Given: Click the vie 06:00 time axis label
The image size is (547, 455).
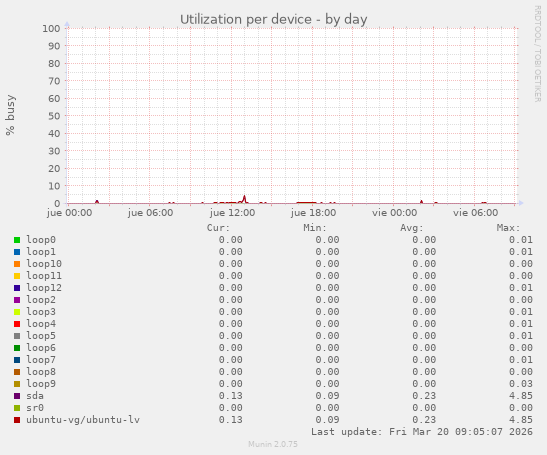Looking at the screenshot, I should pos(475,213).
